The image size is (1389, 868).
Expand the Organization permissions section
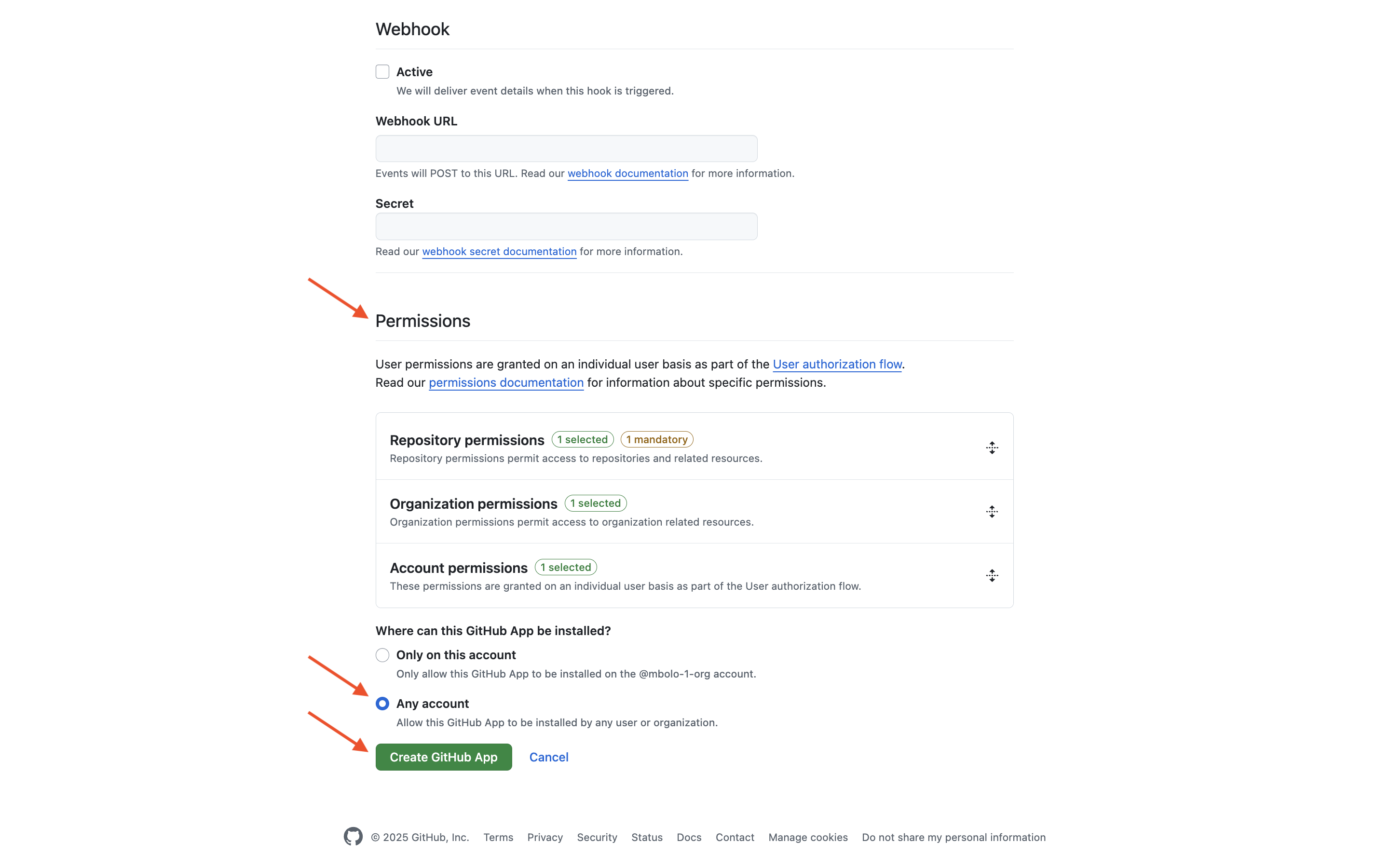tap(473, 503)
